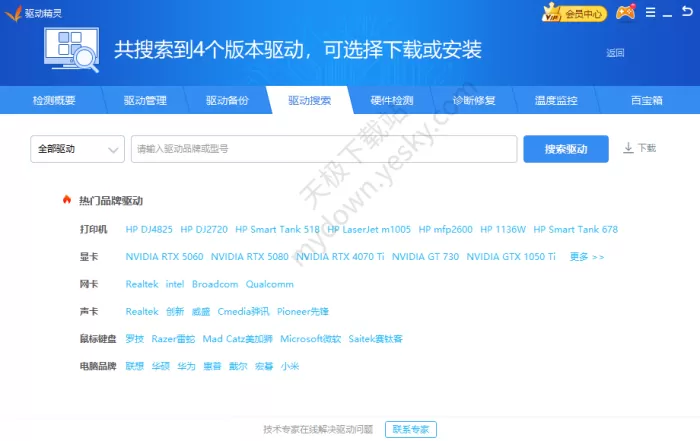Open the 温度监控 tab
Screen dimensions: 700x441
click(x=556, y=100)
